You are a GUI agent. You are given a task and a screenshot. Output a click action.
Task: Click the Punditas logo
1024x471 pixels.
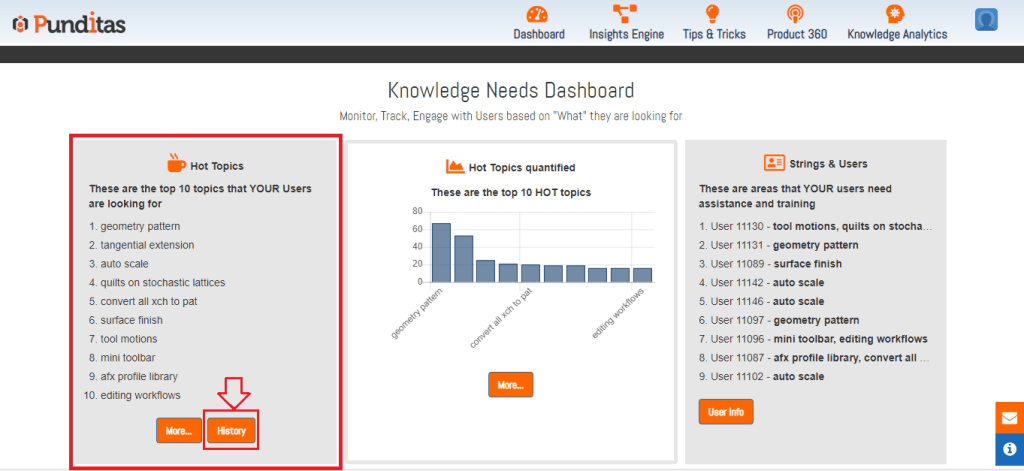pyautogui.click(x=69, y=24)
